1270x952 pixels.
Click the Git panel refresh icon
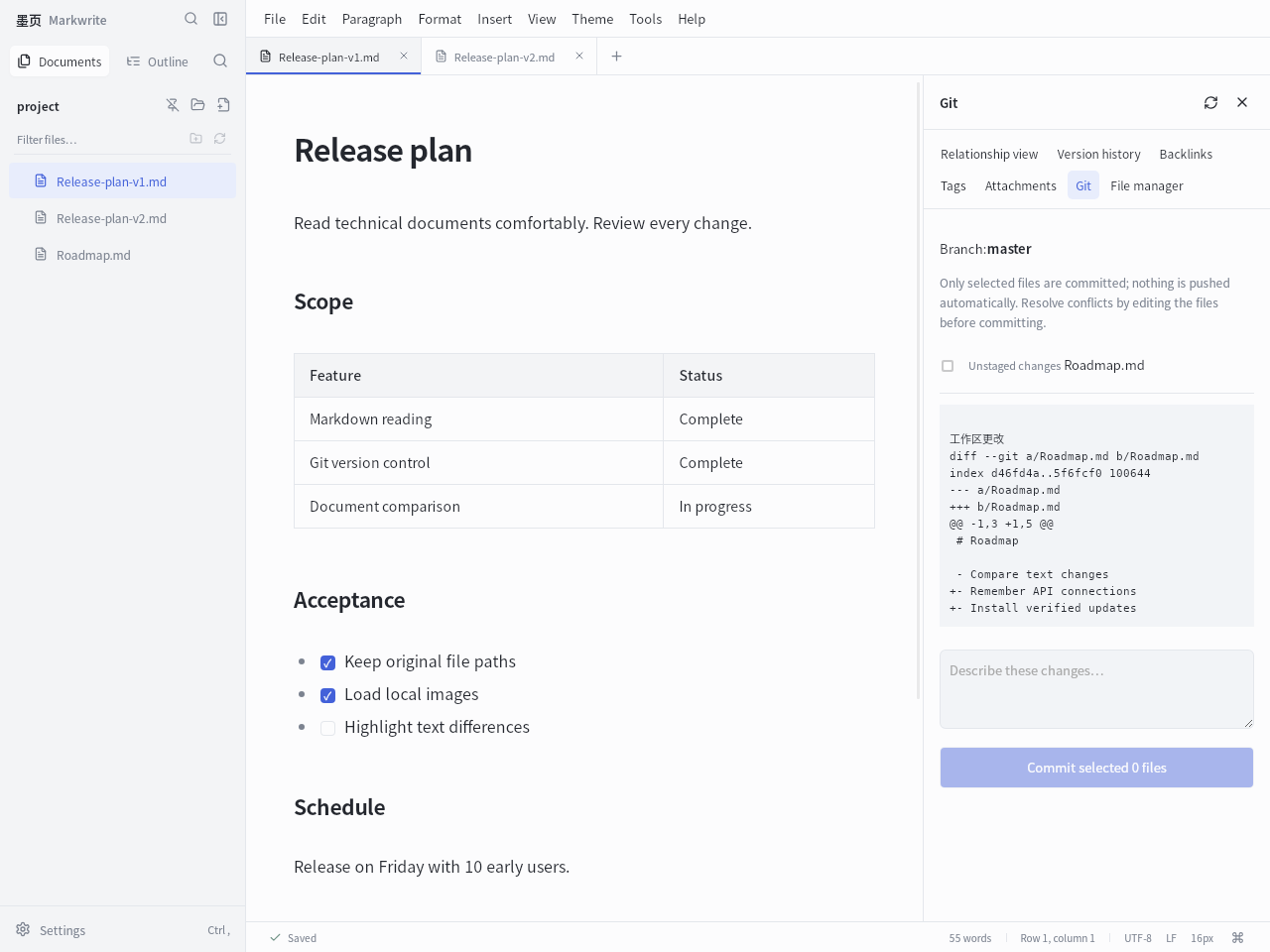[x=1210, y=102]
